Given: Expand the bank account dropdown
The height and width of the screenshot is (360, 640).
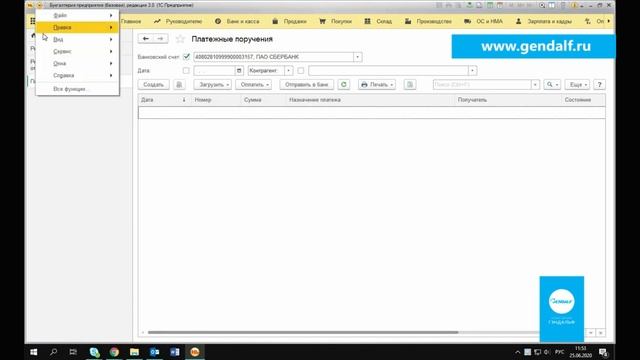Looking at the screenshot, I should click(x=358, y=57).
